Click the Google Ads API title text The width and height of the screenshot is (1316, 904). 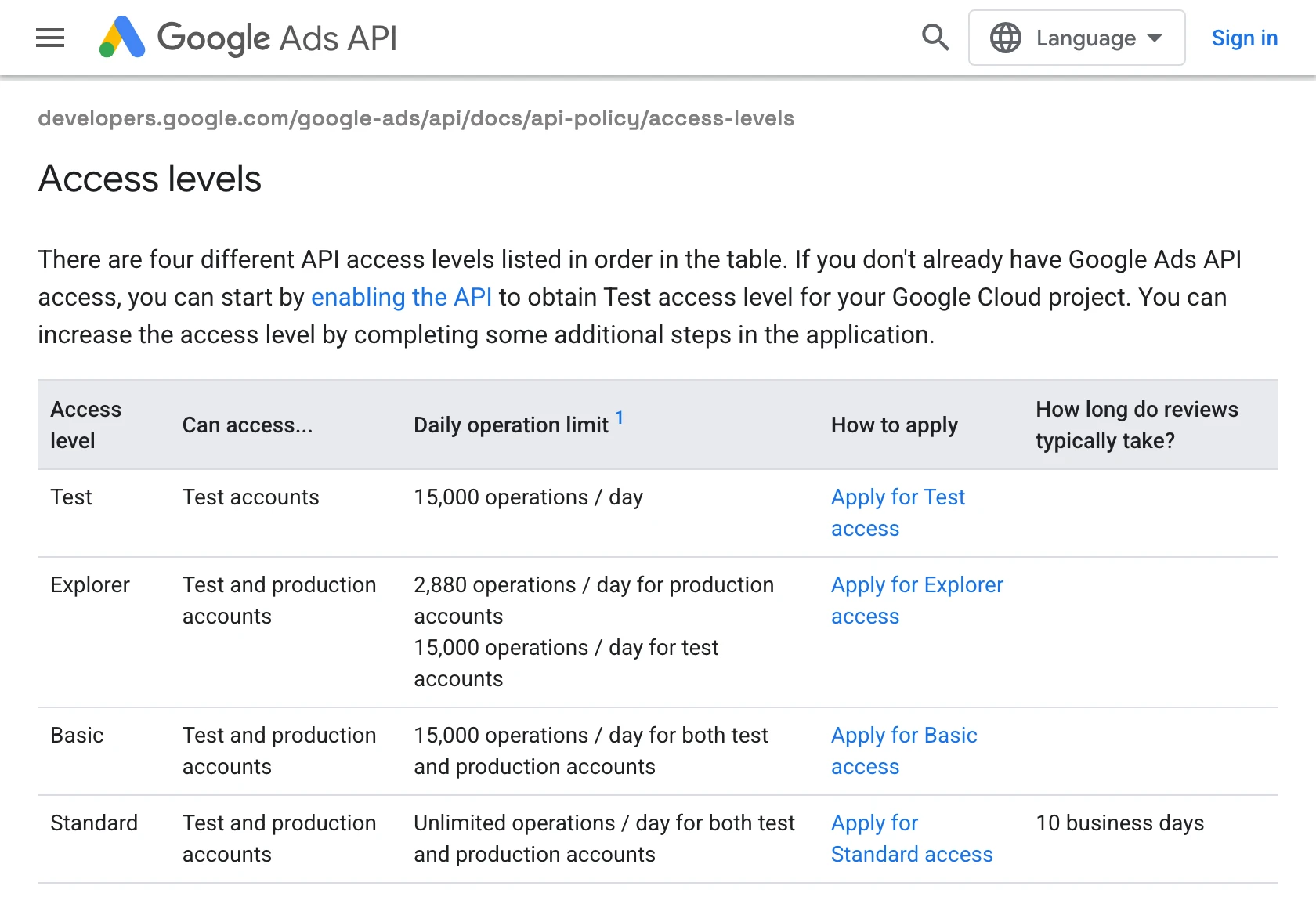click(x=277, y=38)
